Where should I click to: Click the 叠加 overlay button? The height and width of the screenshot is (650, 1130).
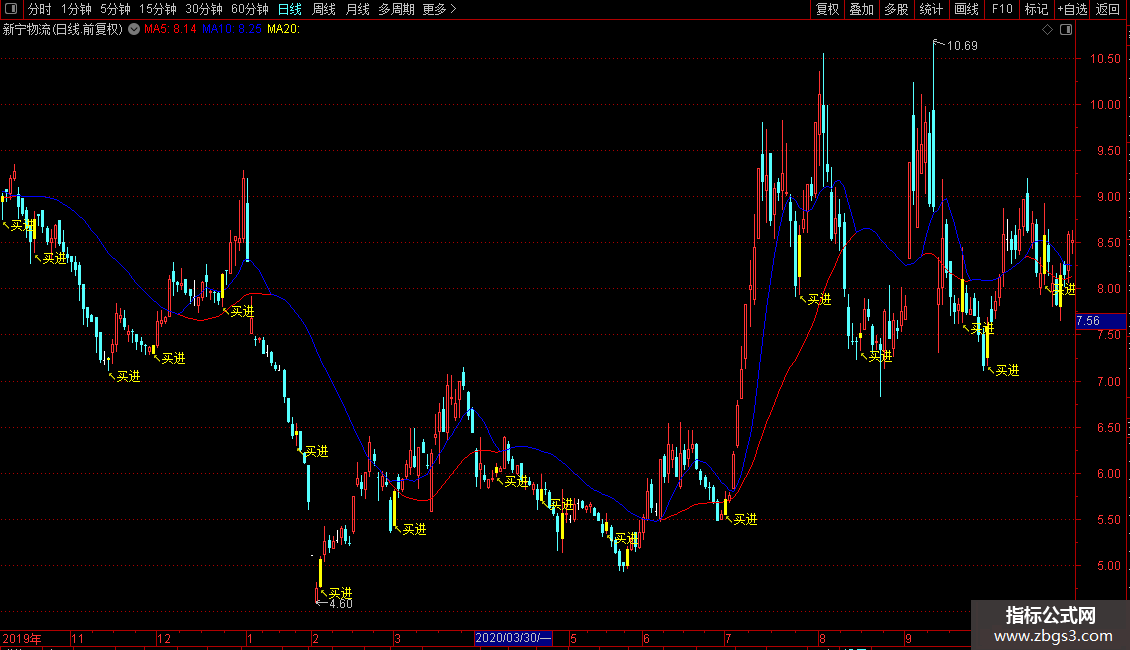tap(861, 9)
